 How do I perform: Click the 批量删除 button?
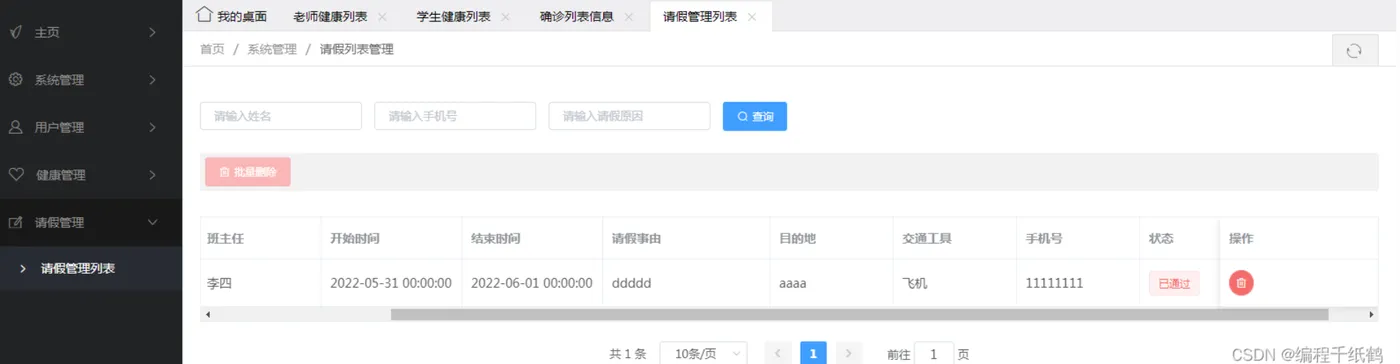(x=248, y=172)
